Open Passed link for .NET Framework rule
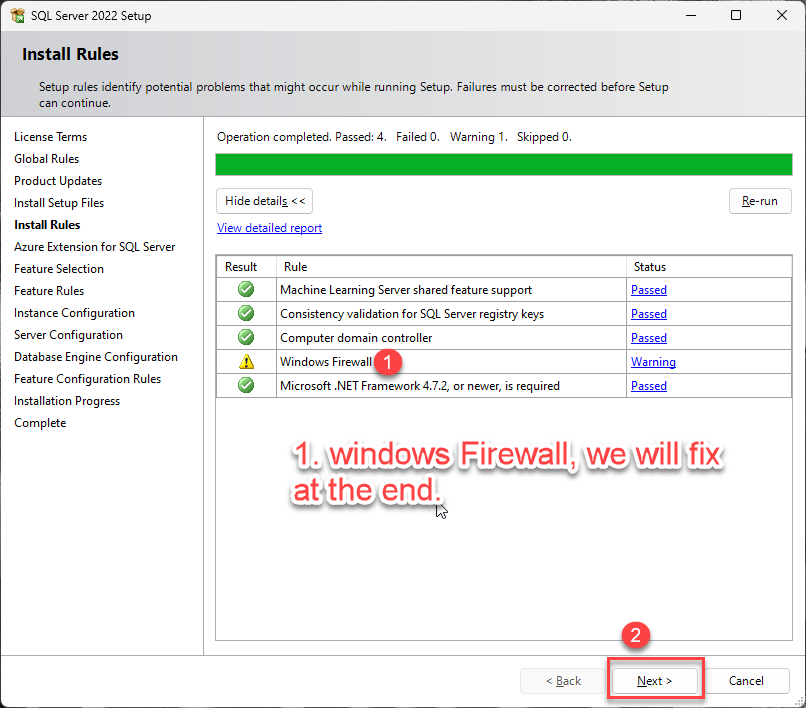Viewport: 806px width, 708px height. pos(648,386)
